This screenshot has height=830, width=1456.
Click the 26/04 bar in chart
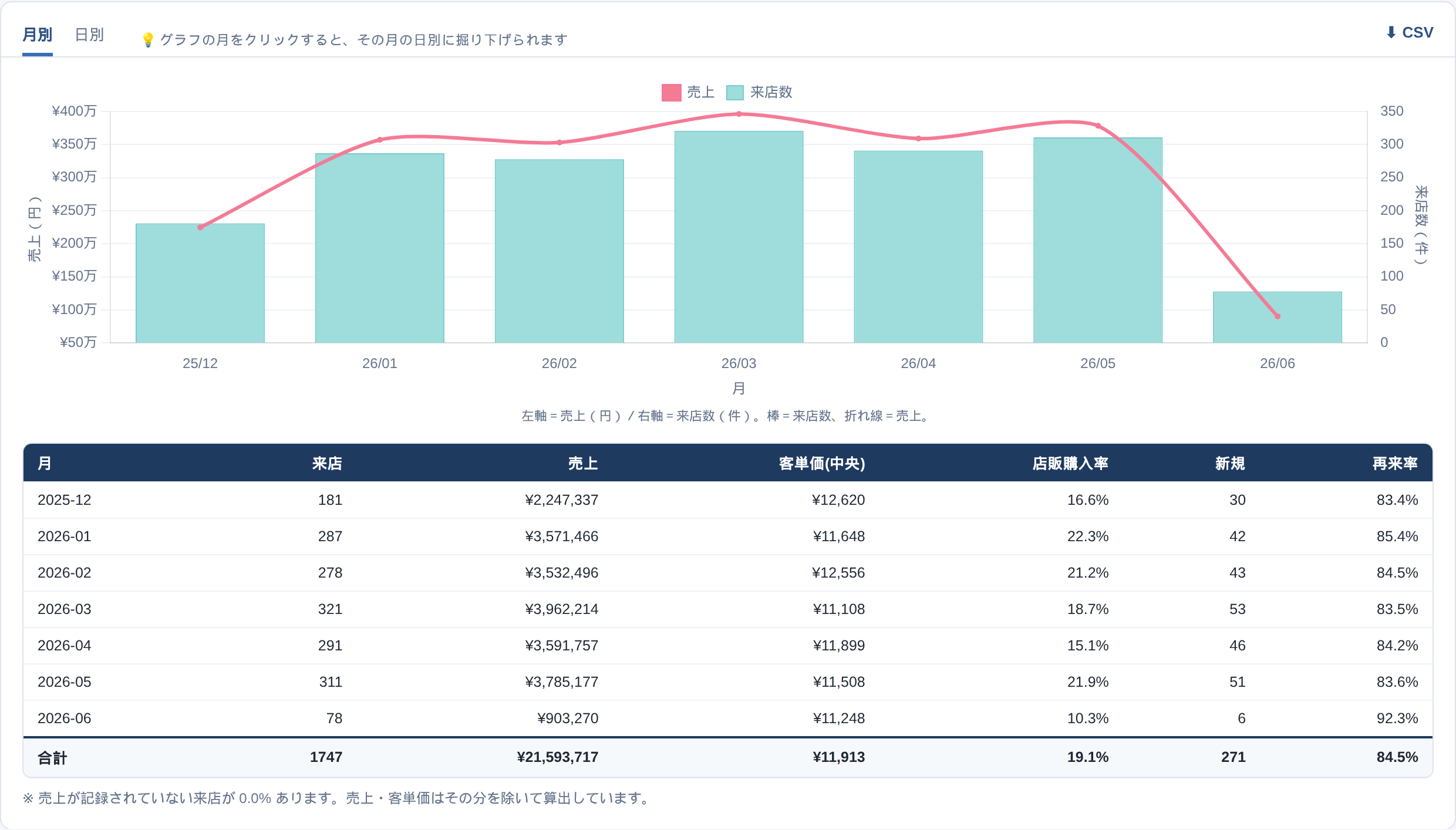[x=918, y=247]
